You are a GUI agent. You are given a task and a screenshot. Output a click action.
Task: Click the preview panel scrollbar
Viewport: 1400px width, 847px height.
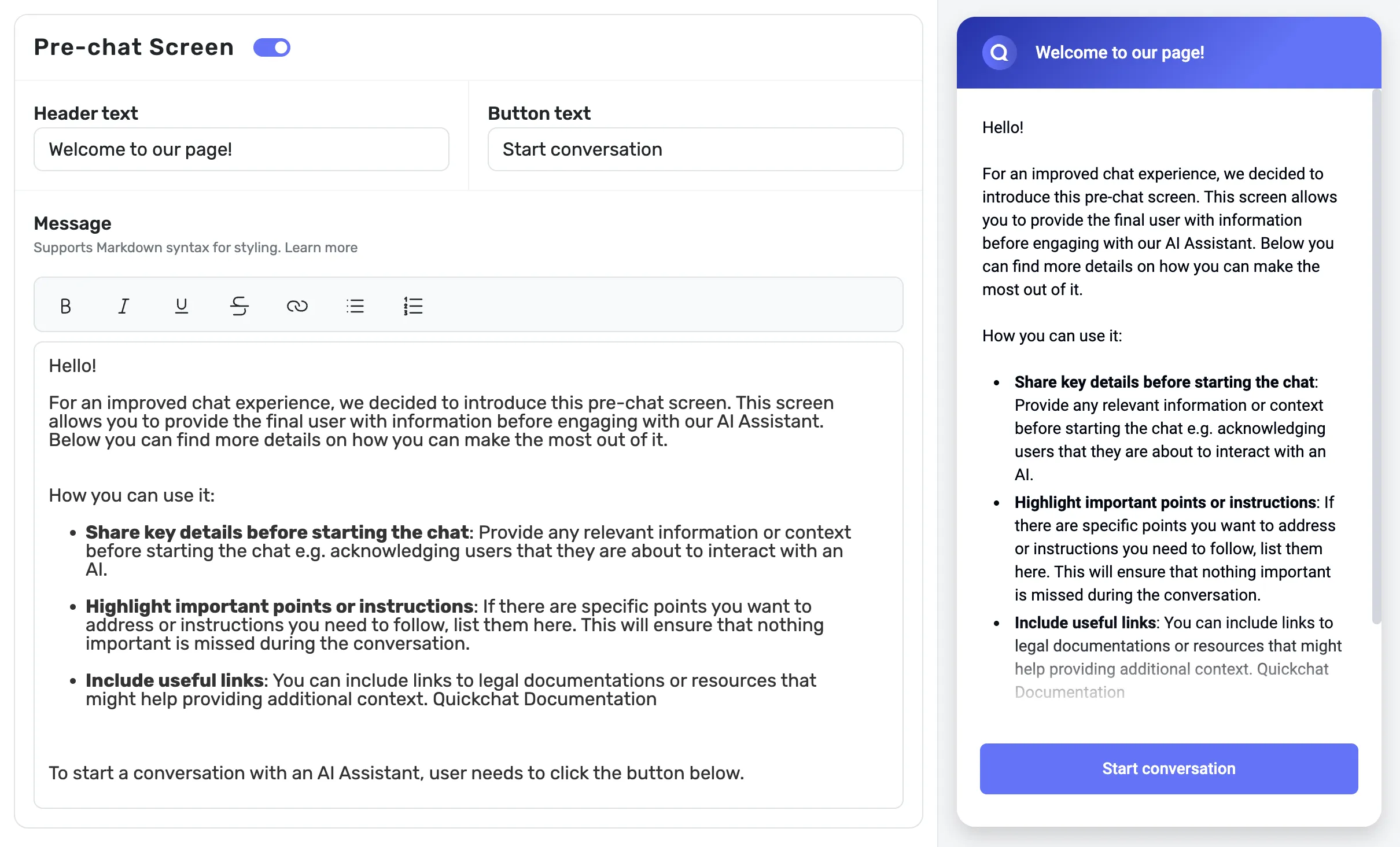point(1376,356)
